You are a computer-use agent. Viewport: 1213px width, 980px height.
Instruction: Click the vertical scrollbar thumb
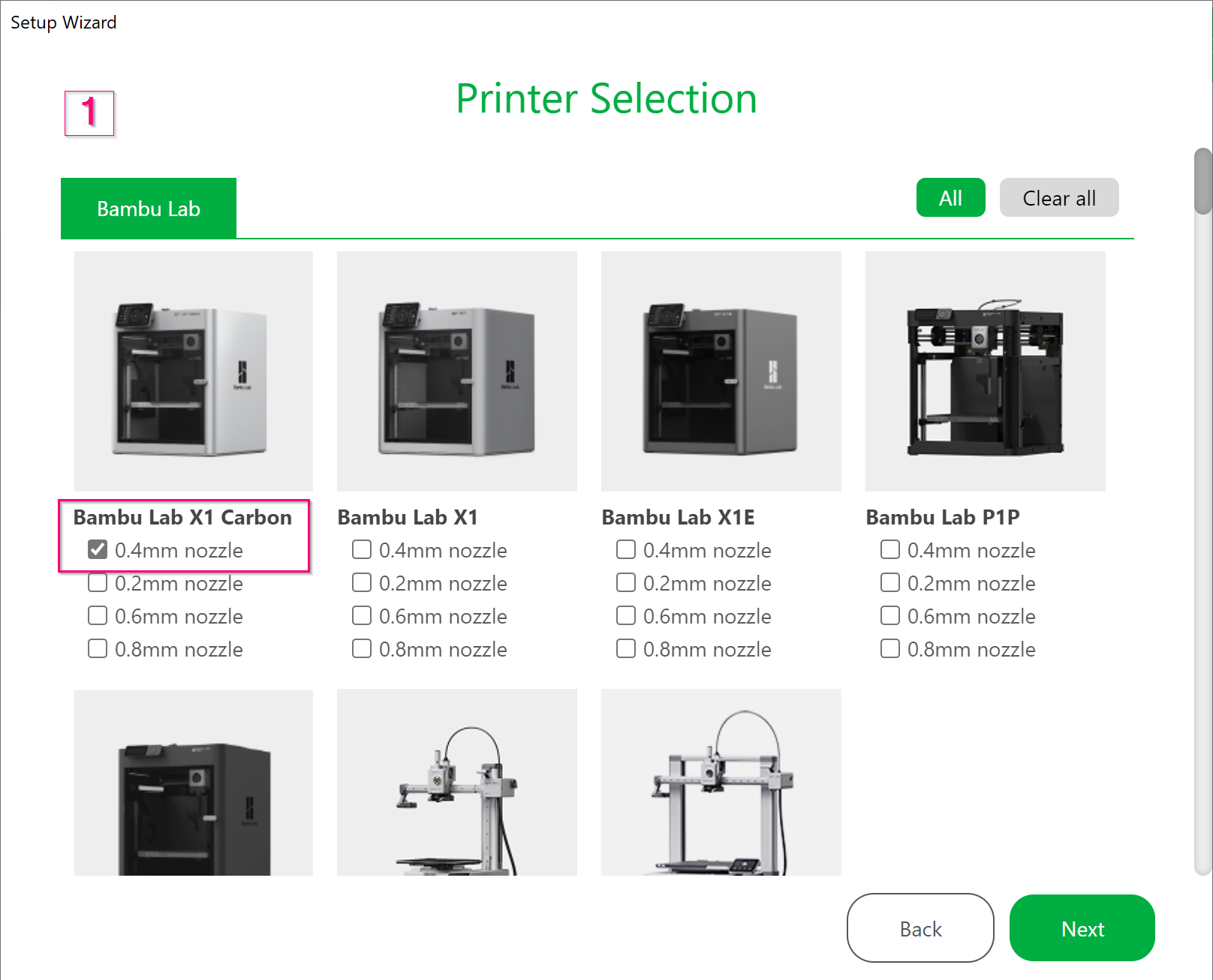[1203, 182]
